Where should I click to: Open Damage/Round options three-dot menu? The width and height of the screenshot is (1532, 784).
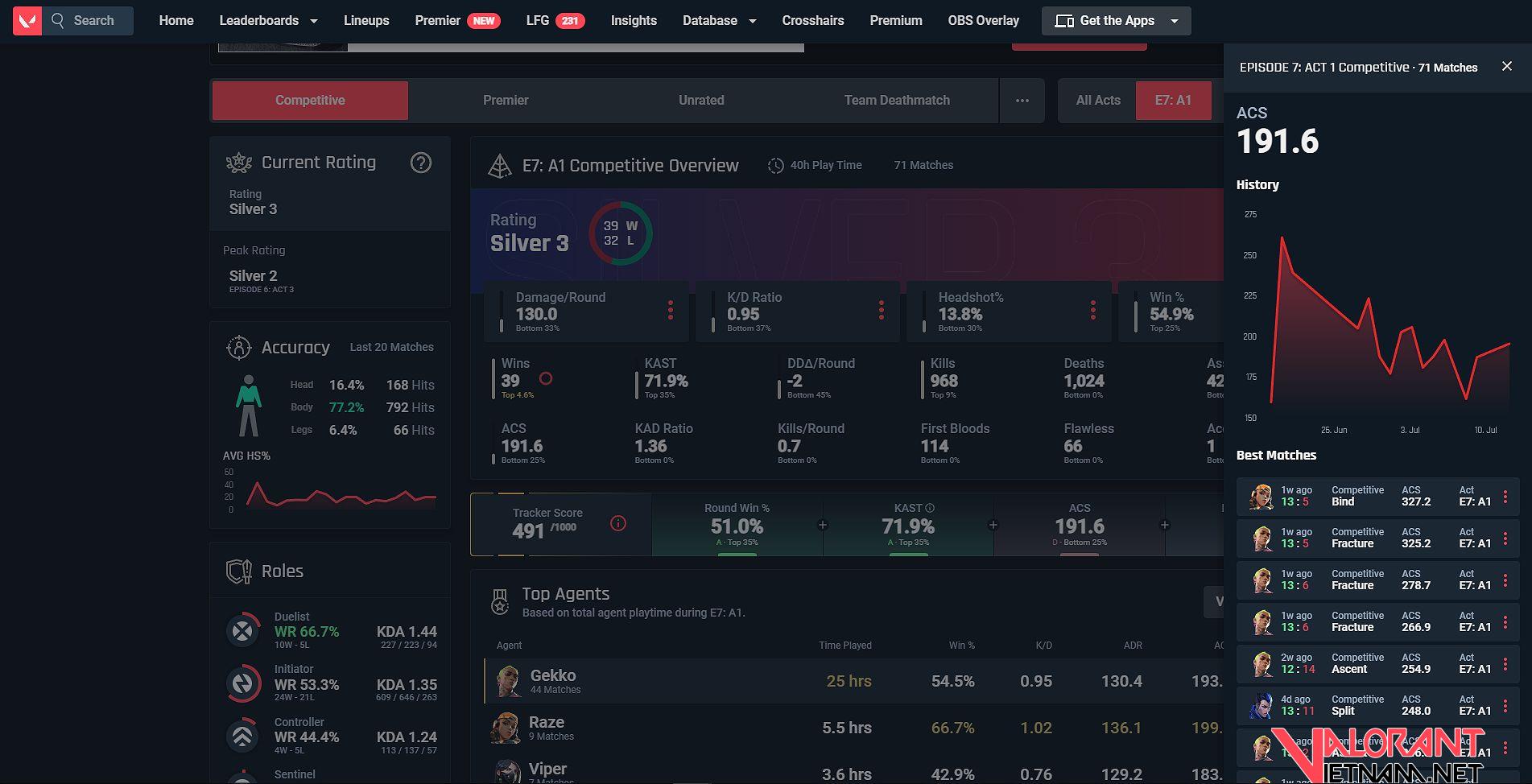click(671, 310)
